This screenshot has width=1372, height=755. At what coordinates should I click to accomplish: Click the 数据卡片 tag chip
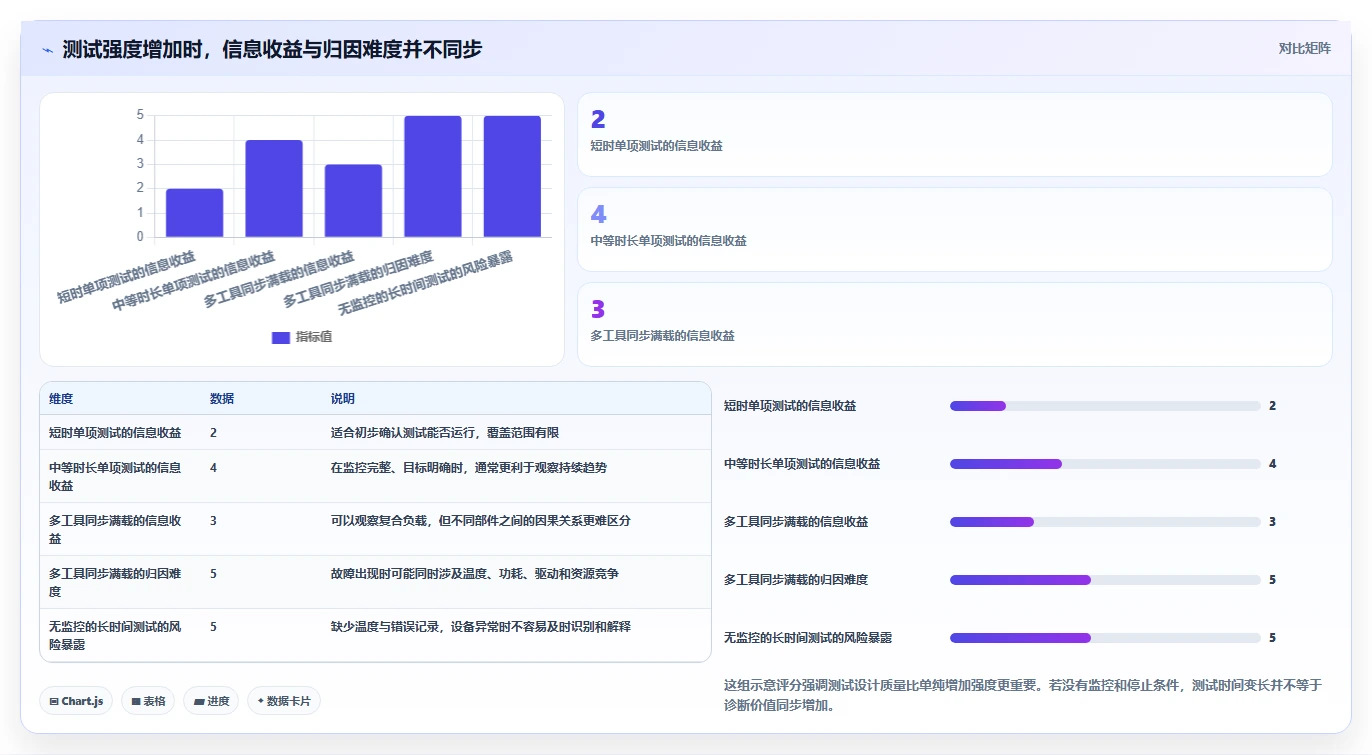pos(284,701)
